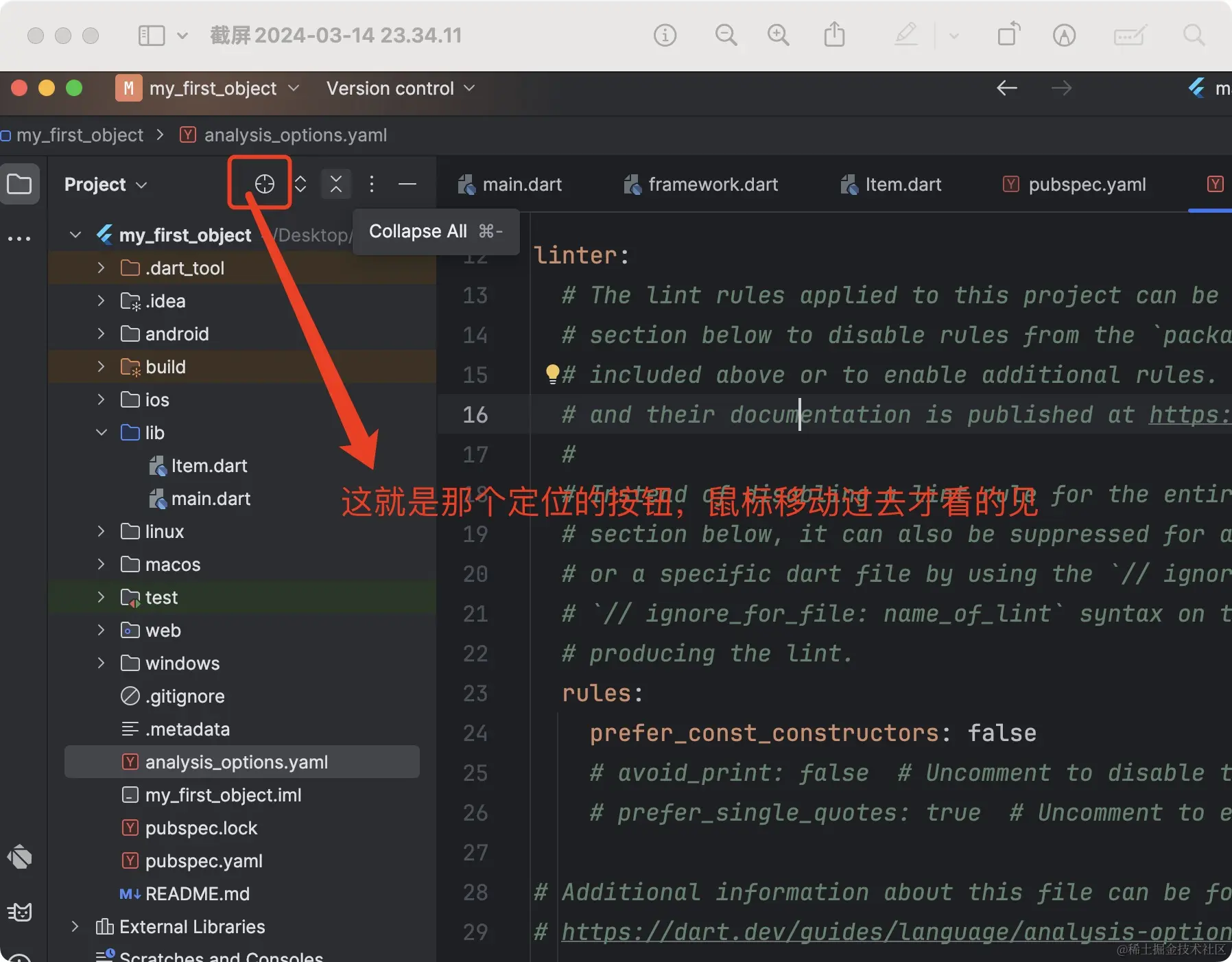This screenshot has width=1232, height=962.
Task: Select my_first_object in the breadcrumb bar
Action: pos(80,135)
